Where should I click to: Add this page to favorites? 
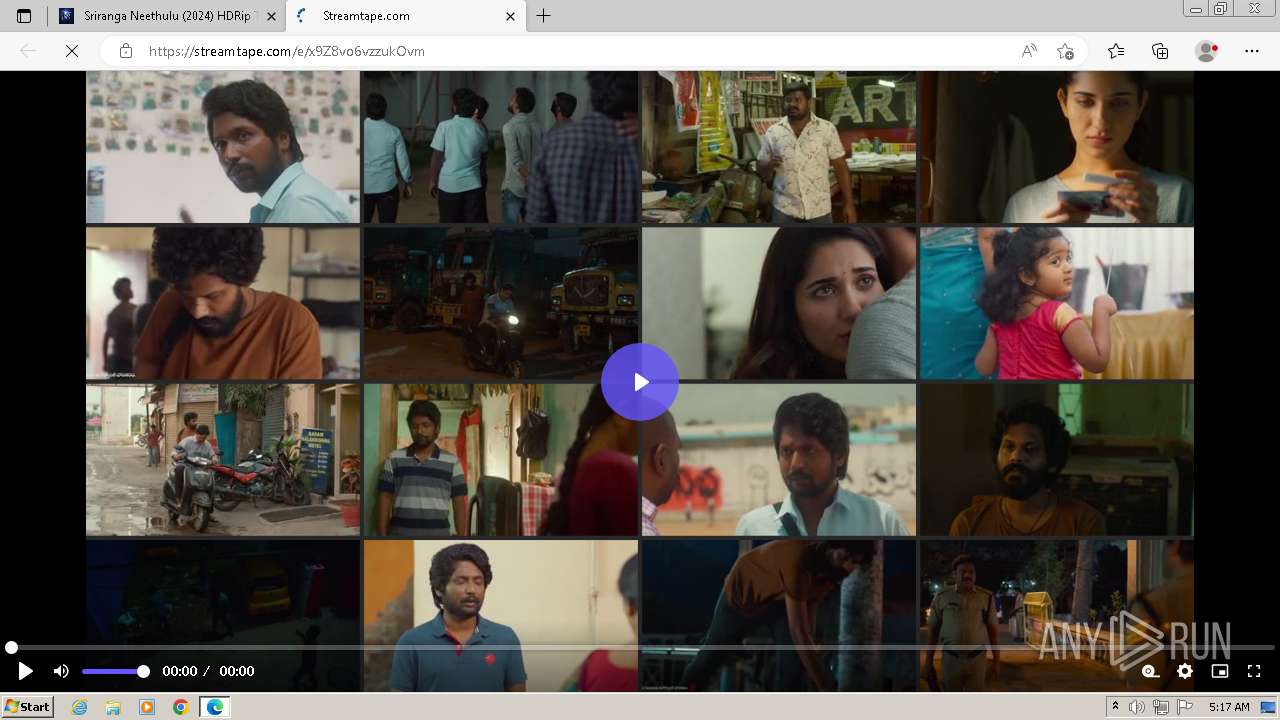click(x=1065, y=51)
